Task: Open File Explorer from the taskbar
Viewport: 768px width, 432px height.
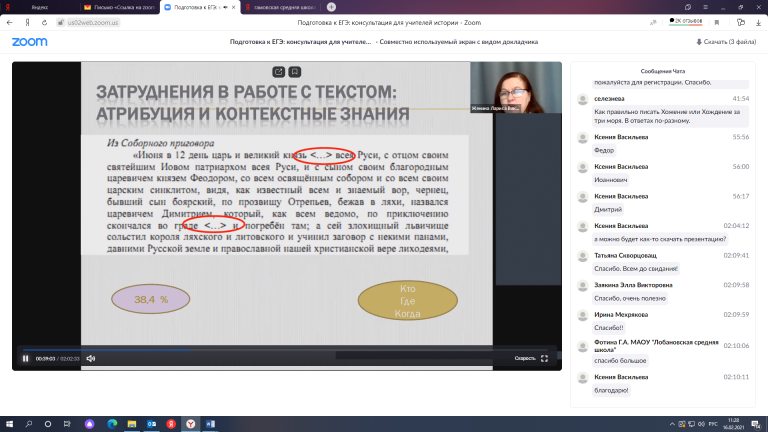Action: (x=132, y=424)
